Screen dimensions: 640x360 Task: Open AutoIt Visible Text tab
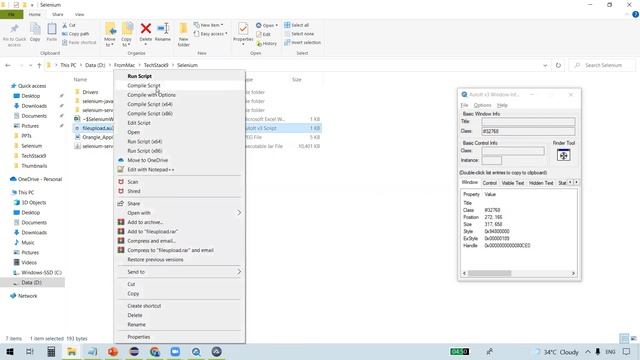(x=513, y=183)
